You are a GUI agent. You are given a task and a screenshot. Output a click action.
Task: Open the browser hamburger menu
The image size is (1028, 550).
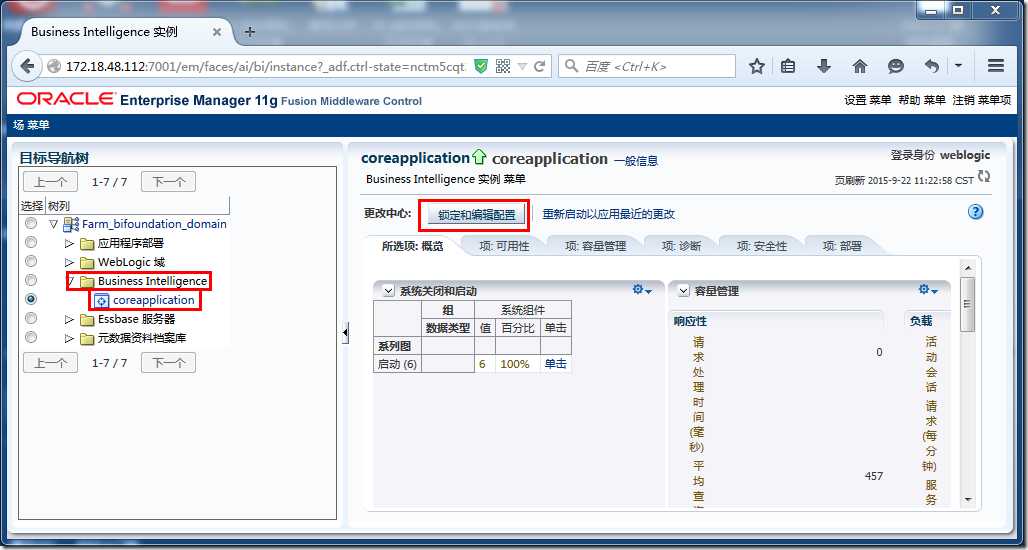pos(996,66)
